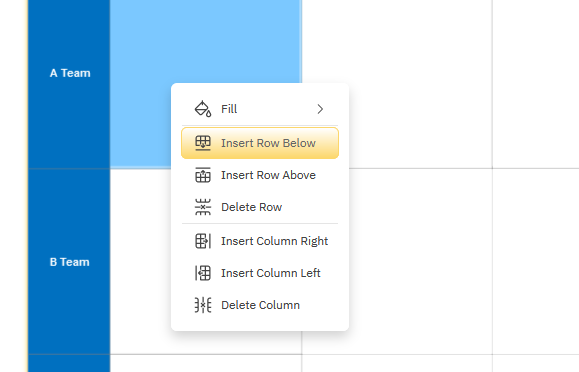Expand the Fill submenu arrow

point(320,109)
